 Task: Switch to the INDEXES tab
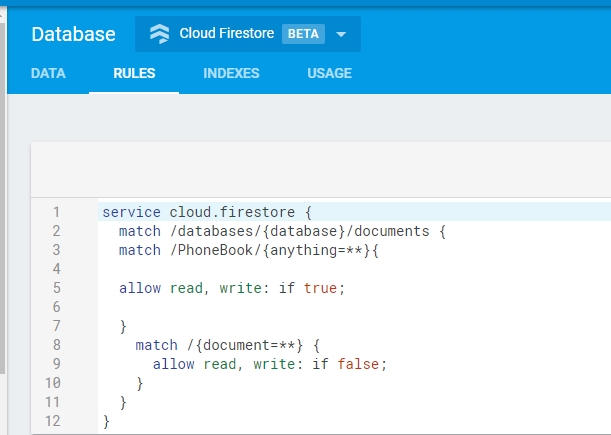tap(231, 73)
